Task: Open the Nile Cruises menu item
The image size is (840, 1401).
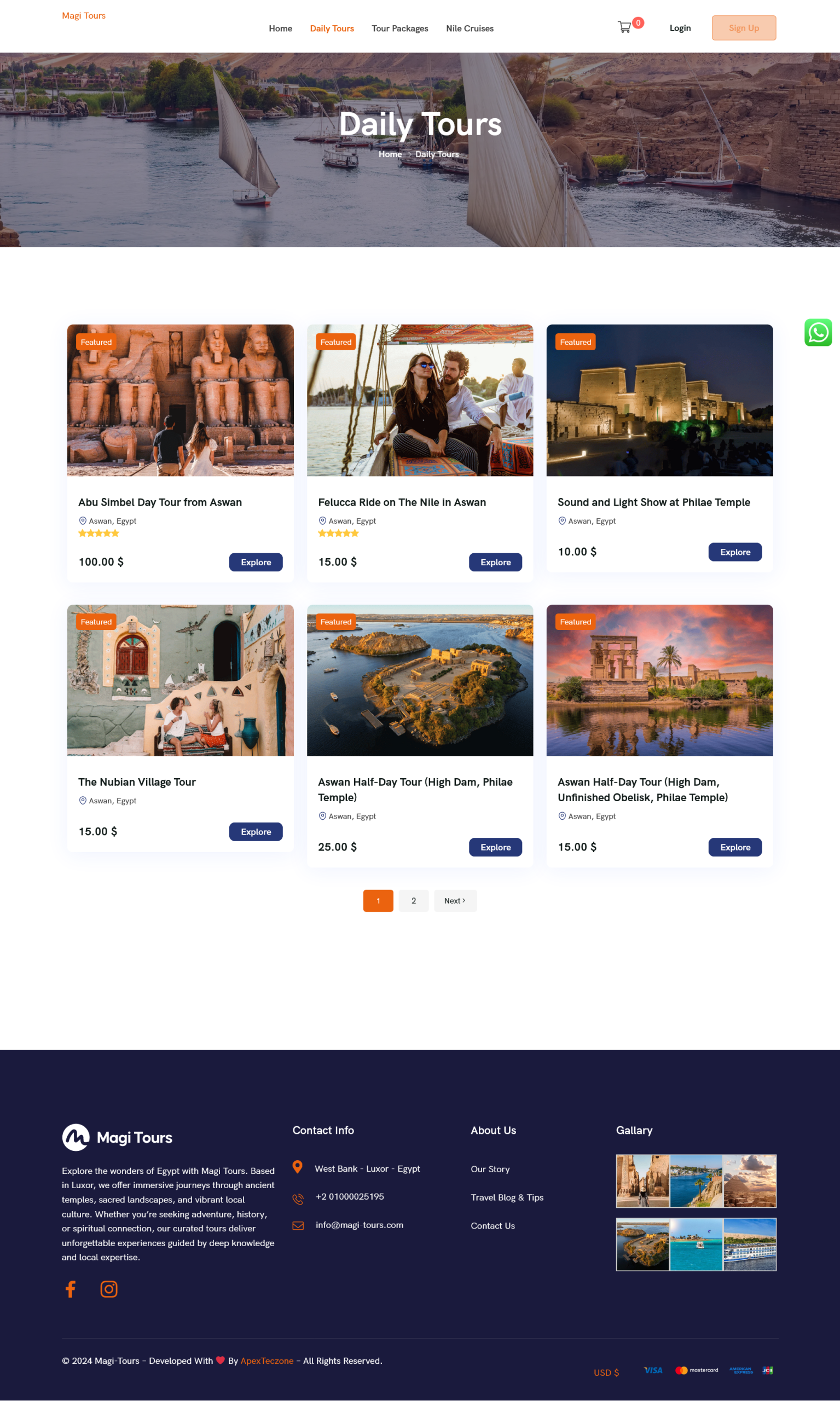Action: [x=469, y=28]
